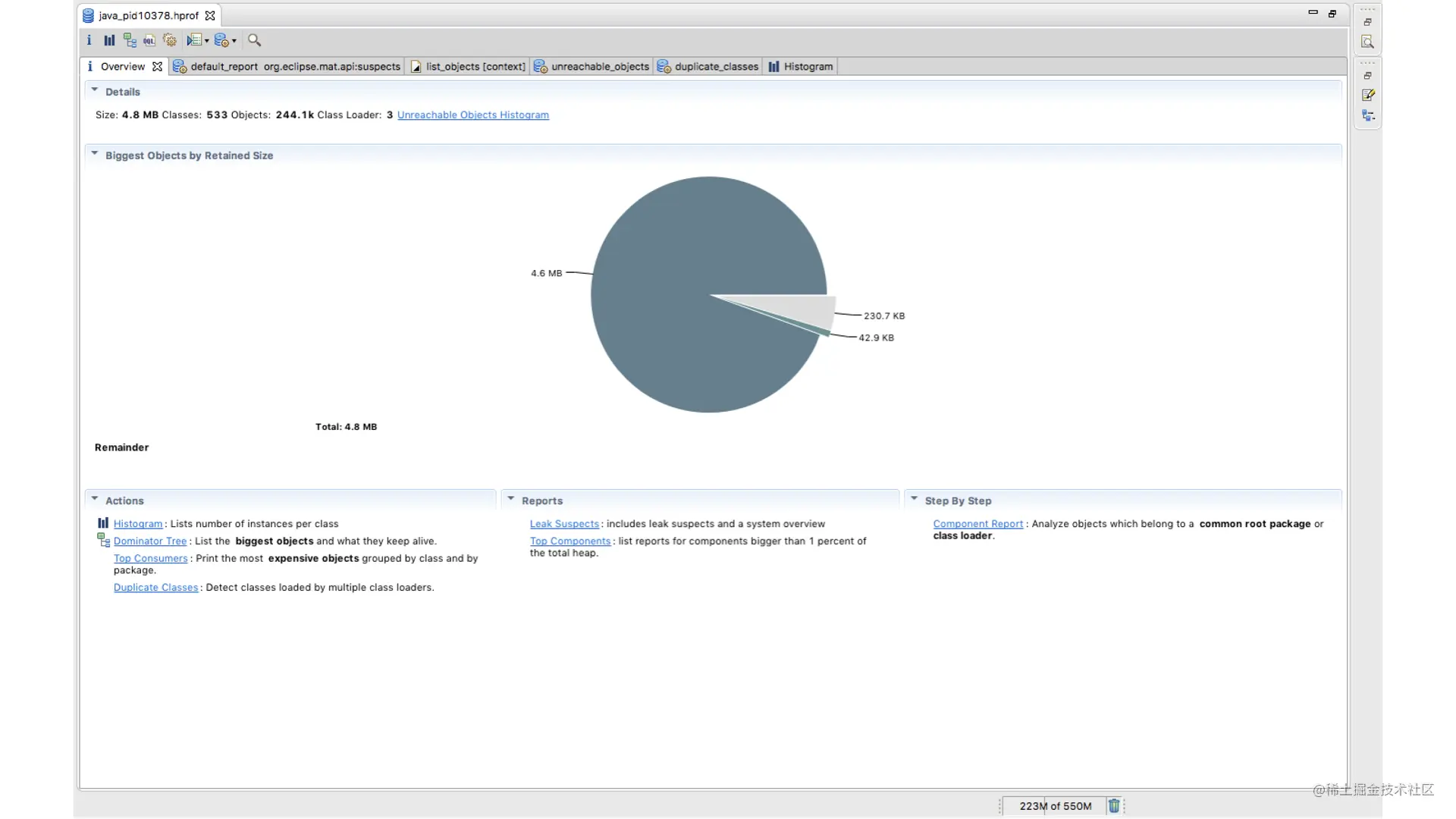
Task: Close the Overview tab
Action: click(157, 67)
